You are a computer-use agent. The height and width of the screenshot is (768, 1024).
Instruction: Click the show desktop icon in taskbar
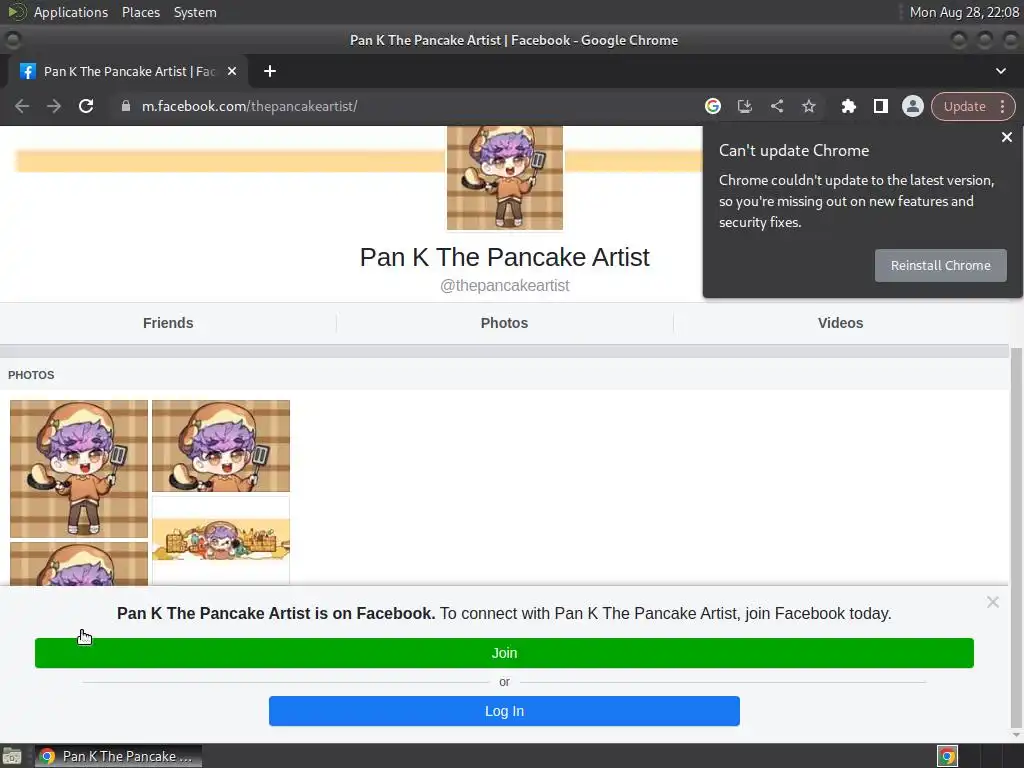coord(12,756)
